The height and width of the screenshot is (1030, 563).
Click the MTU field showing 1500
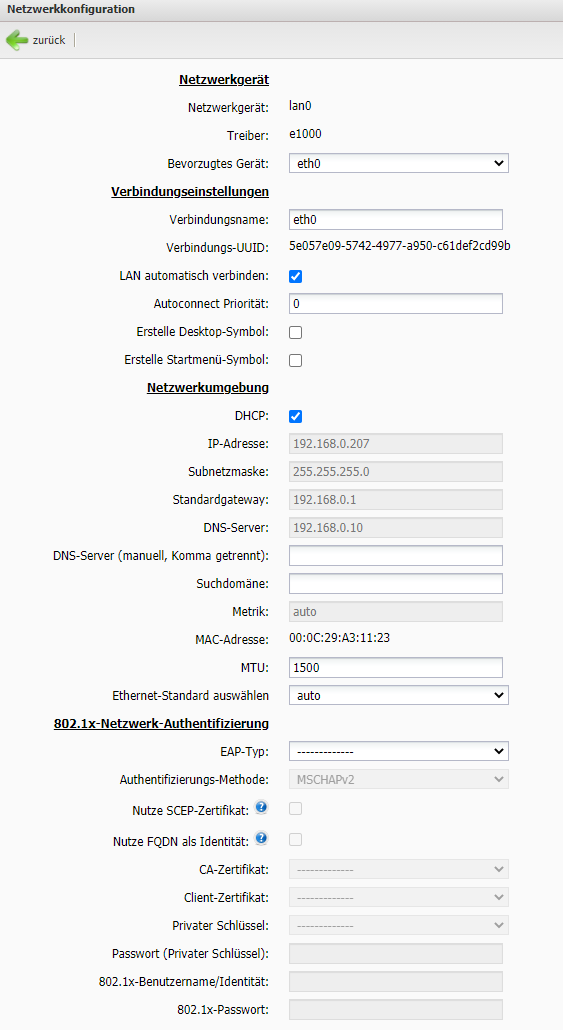click(395, 667)
